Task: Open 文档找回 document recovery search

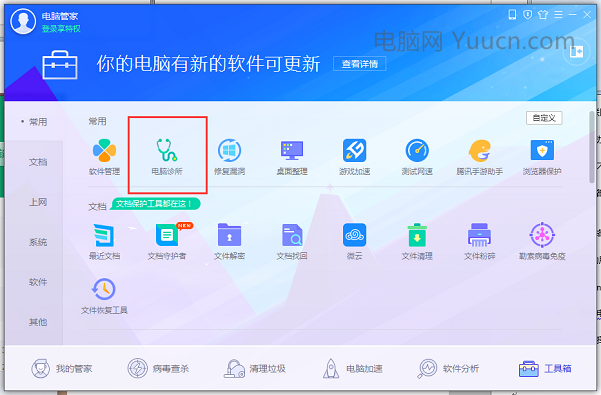Action: tap(292, 241)
